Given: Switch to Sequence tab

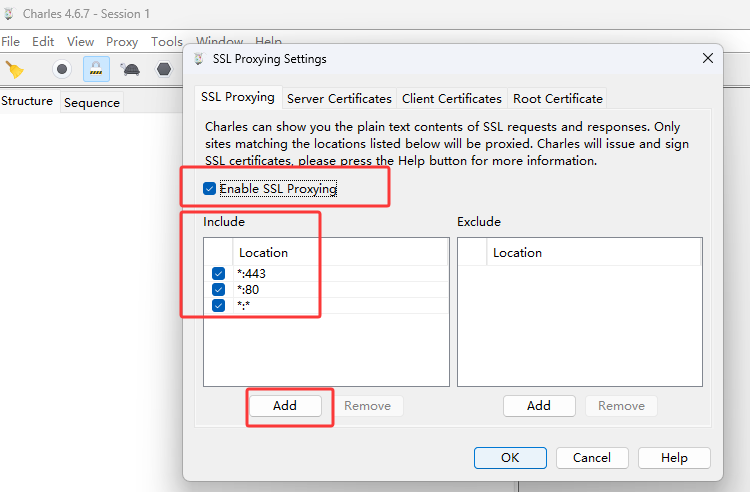Looking at the screenshot, I should [92, 102].
